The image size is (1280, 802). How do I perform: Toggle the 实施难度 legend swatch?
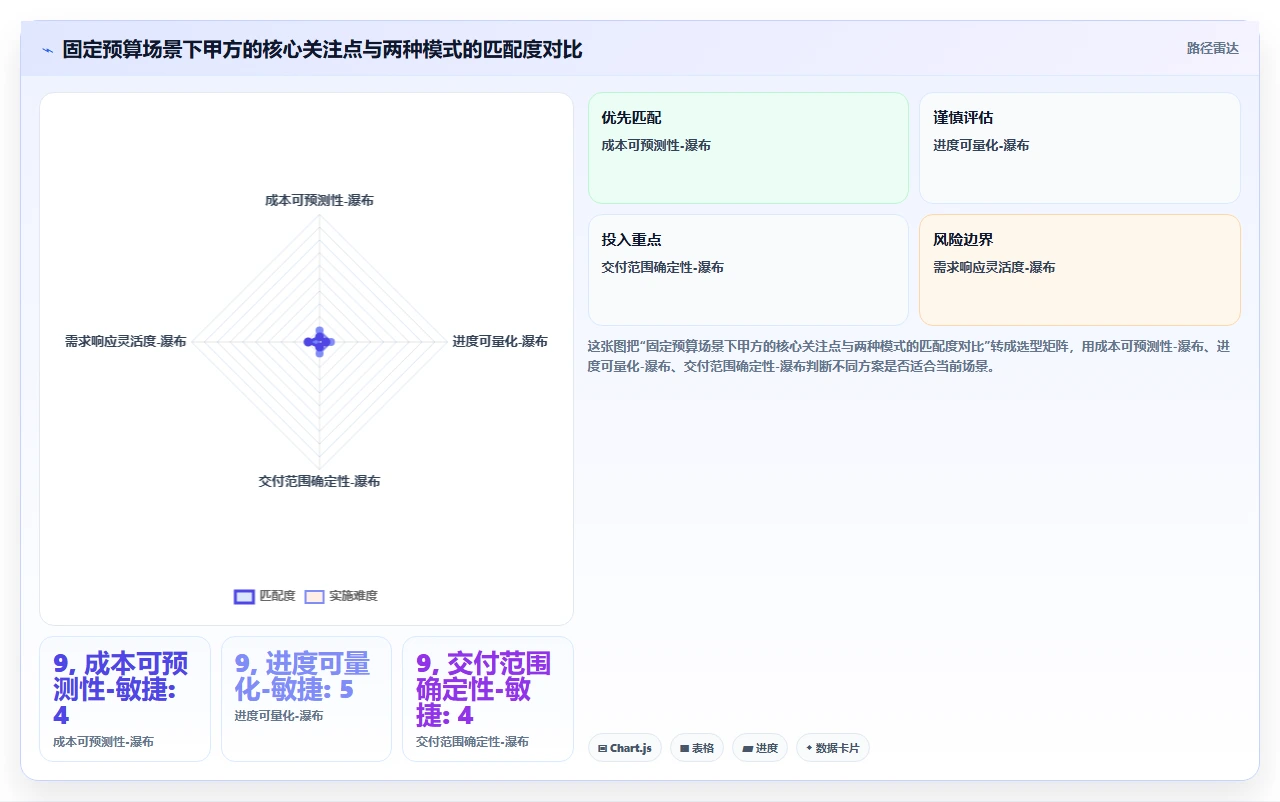315,596
